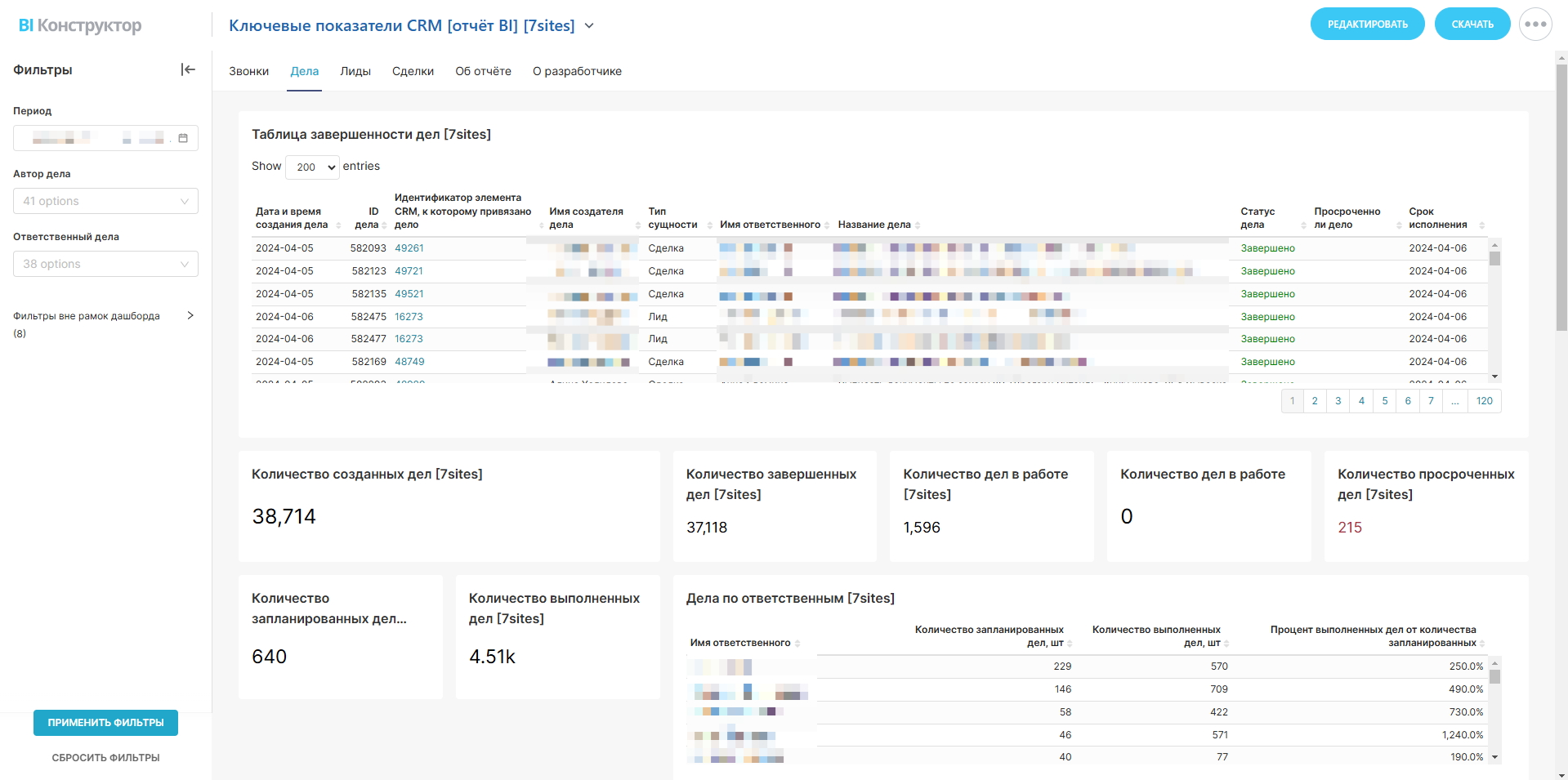
Task: Open the Автор дела dropdown
Action: point(105,201)
